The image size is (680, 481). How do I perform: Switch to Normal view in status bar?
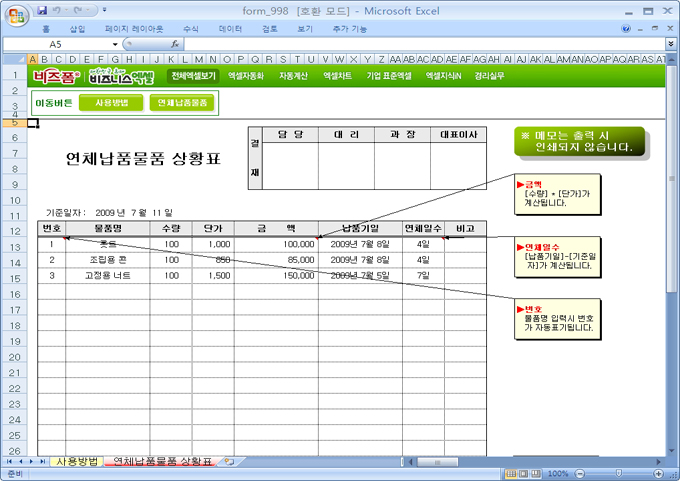[x=510, y=473]
